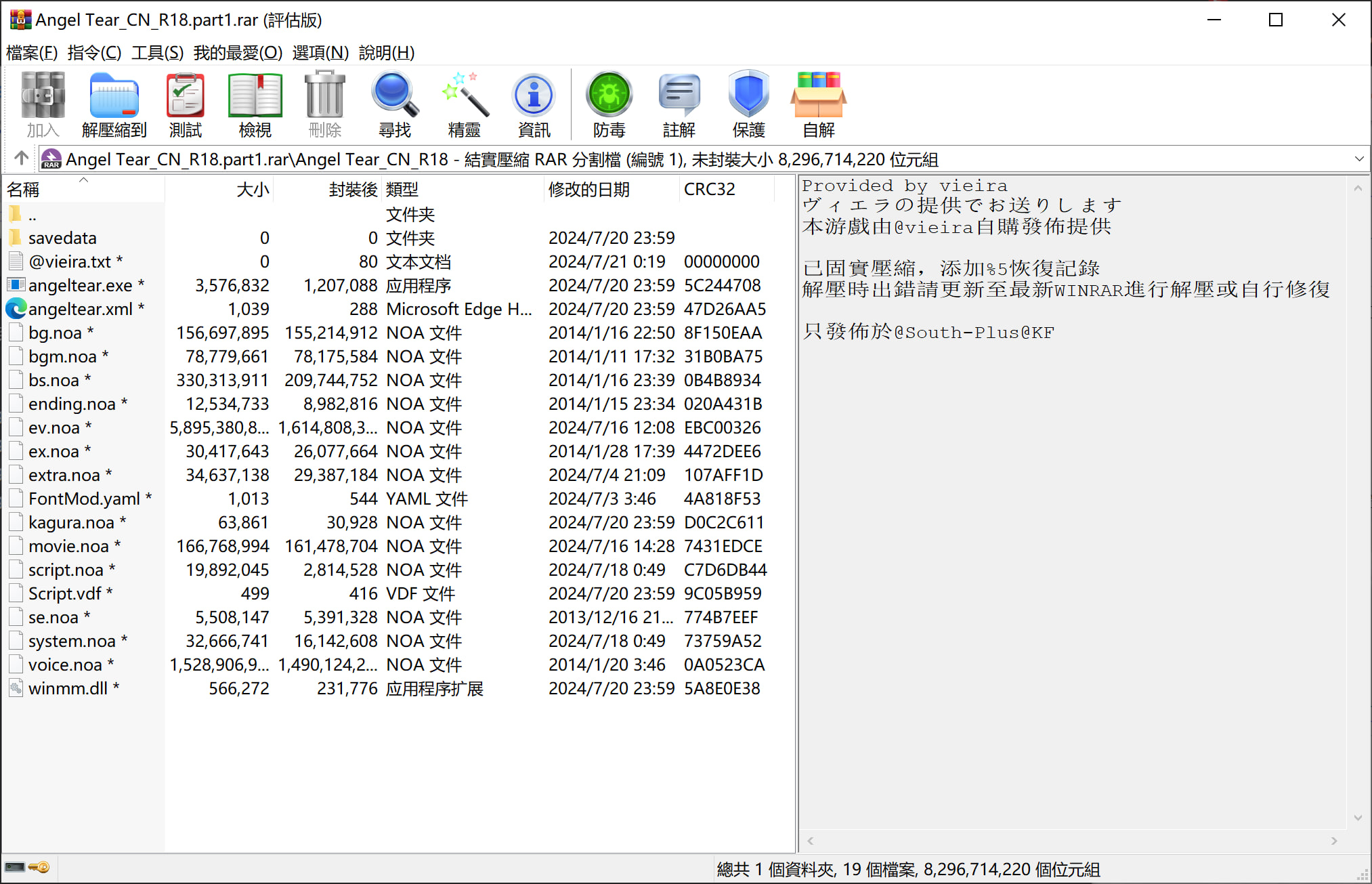This screenshot has width=1372, height=884.
Task: Open the Commands (指令) menu
Action: (x=94, y=52)
